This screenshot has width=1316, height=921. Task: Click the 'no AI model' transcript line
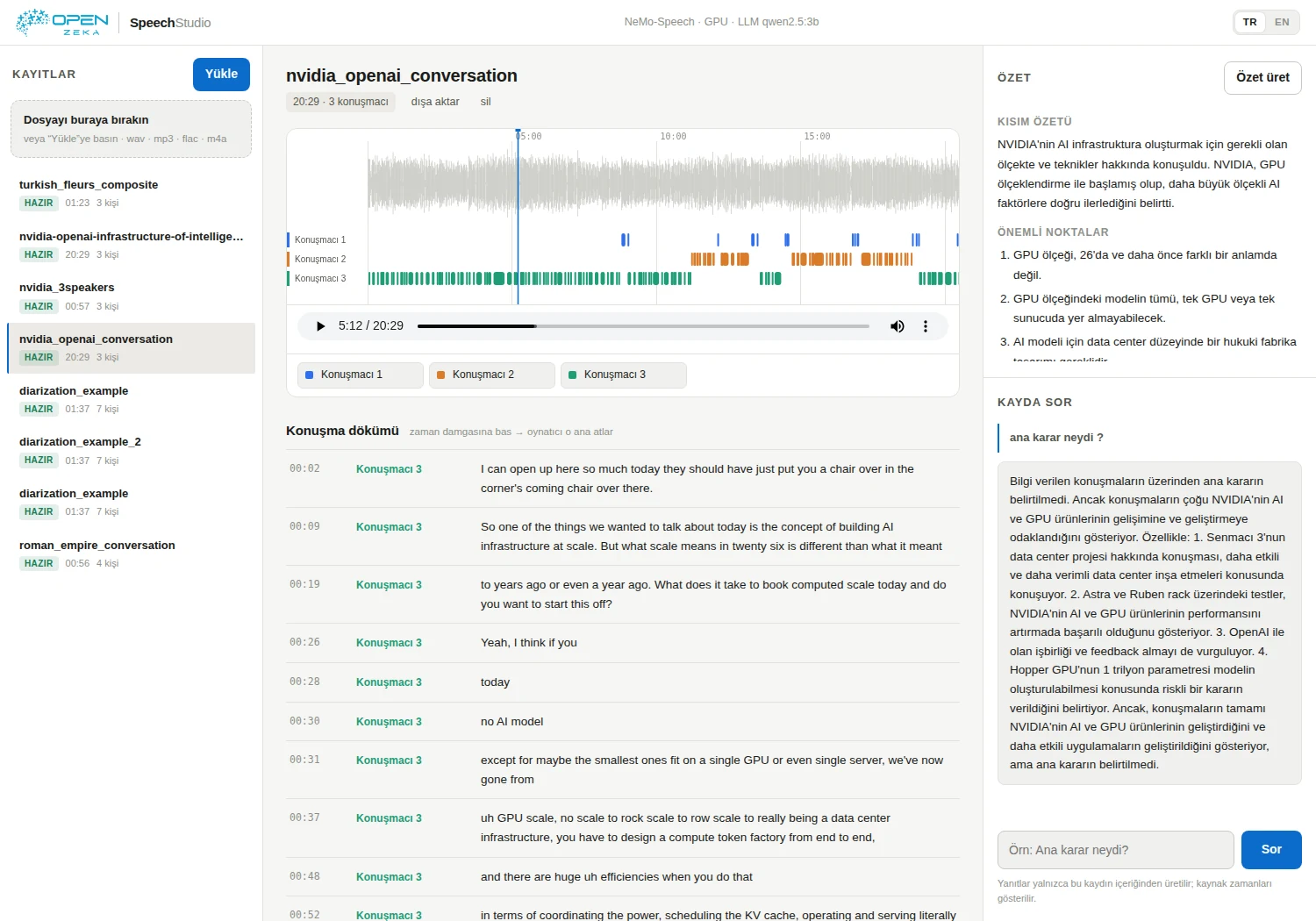tap(511, 722)
